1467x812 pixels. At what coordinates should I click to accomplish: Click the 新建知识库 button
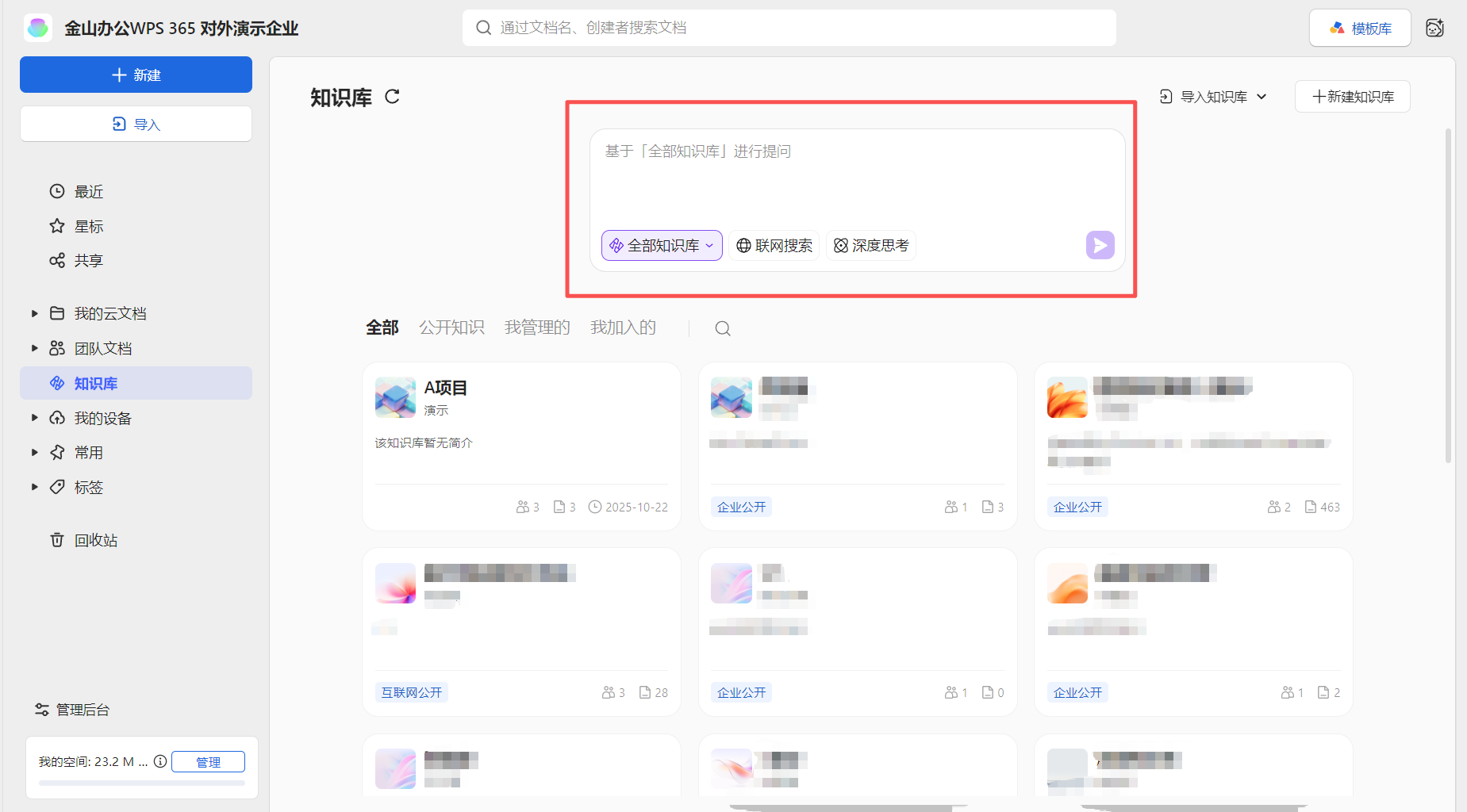click(1352, 97)
